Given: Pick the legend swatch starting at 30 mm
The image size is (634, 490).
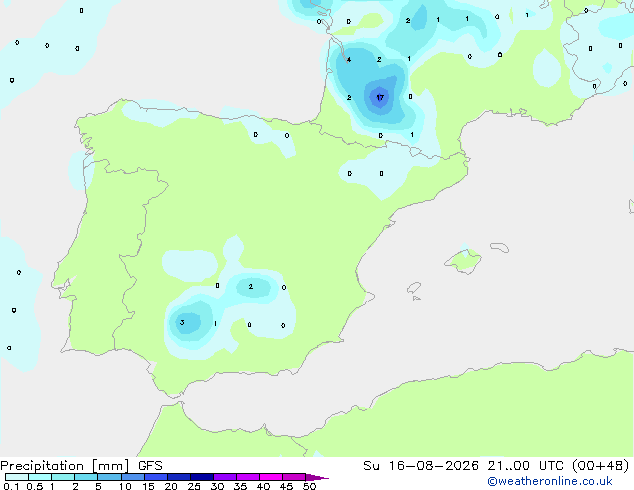Looking at the screenshot, I should [224, 477].
